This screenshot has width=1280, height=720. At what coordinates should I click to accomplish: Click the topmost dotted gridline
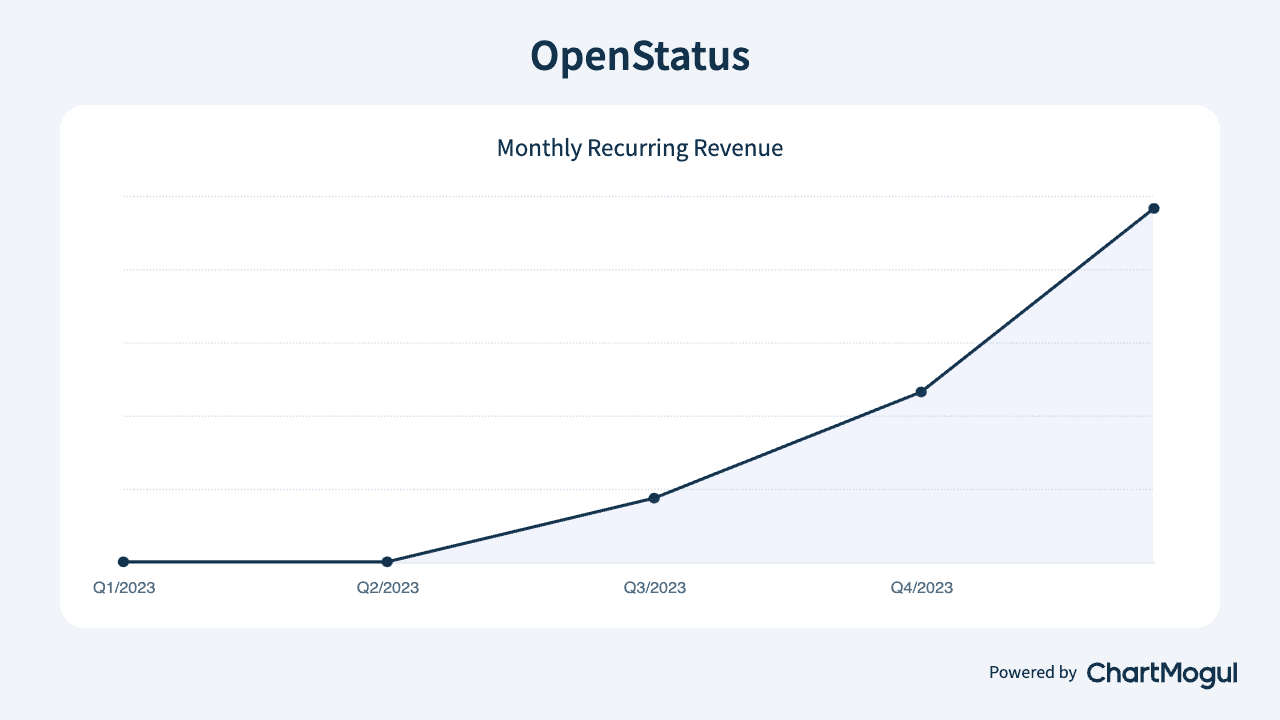pyautogui.click(x=640, y=195)
